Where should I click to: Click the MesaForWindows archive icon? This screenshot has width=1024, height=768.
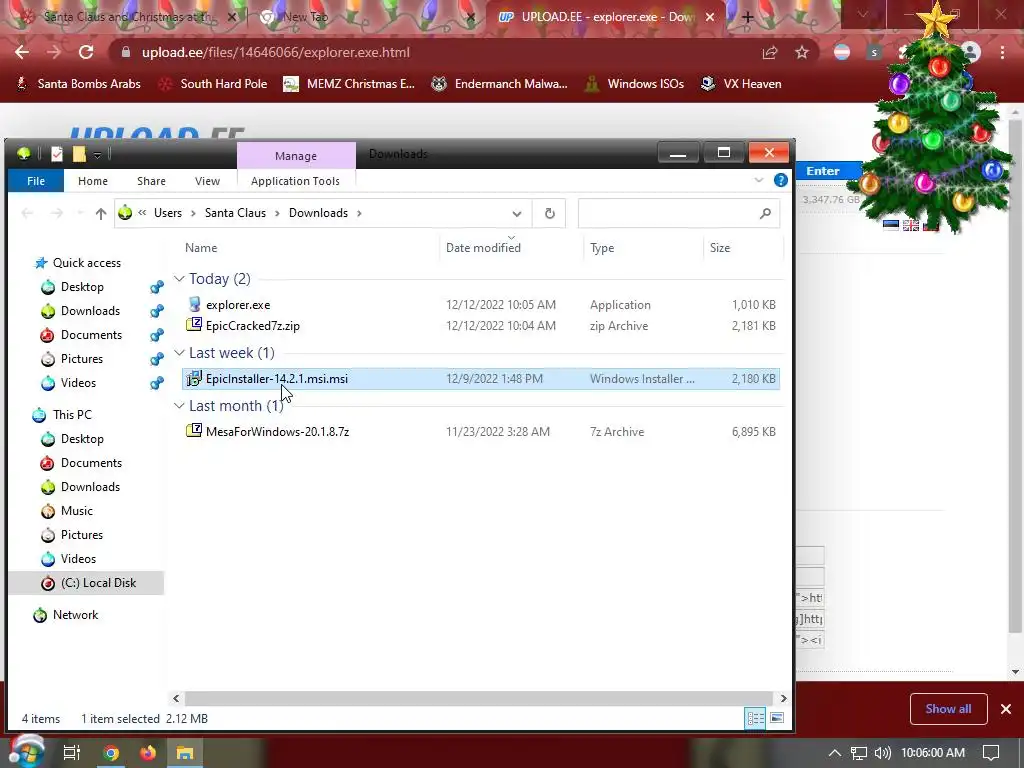click(x=194, y=430)
